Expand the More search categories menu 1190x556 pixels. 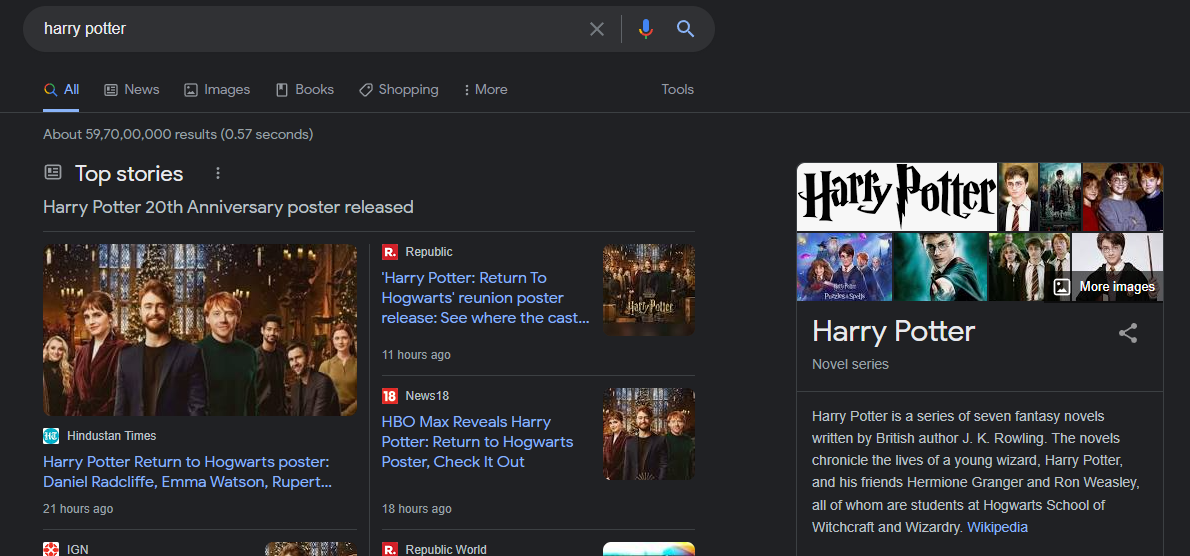(485, 90)
